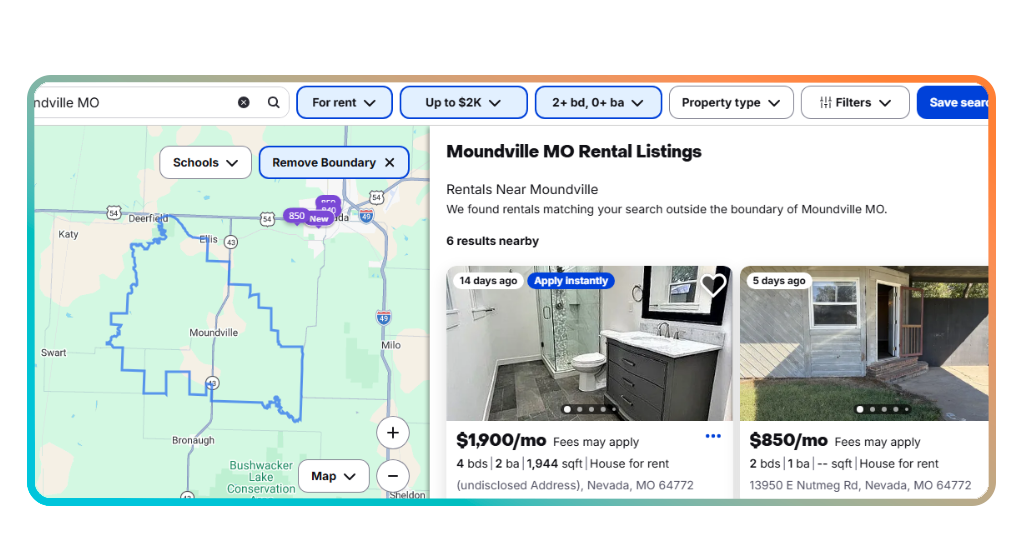This screenshot has width=1024, height=536.
Task: Remove the map boundary using the X
Action: 390,163
